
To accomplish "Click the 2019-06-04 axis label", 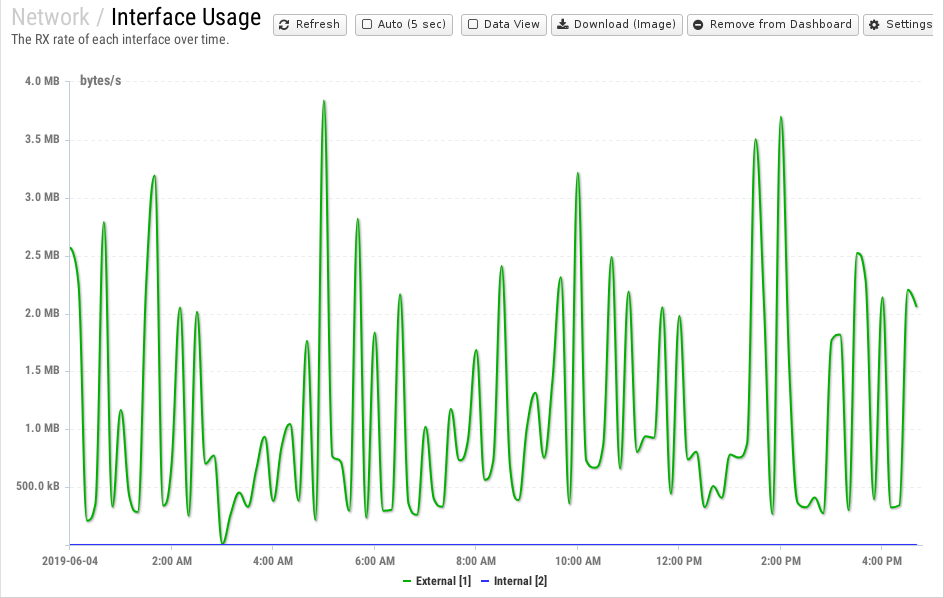I will pos(70,561).
